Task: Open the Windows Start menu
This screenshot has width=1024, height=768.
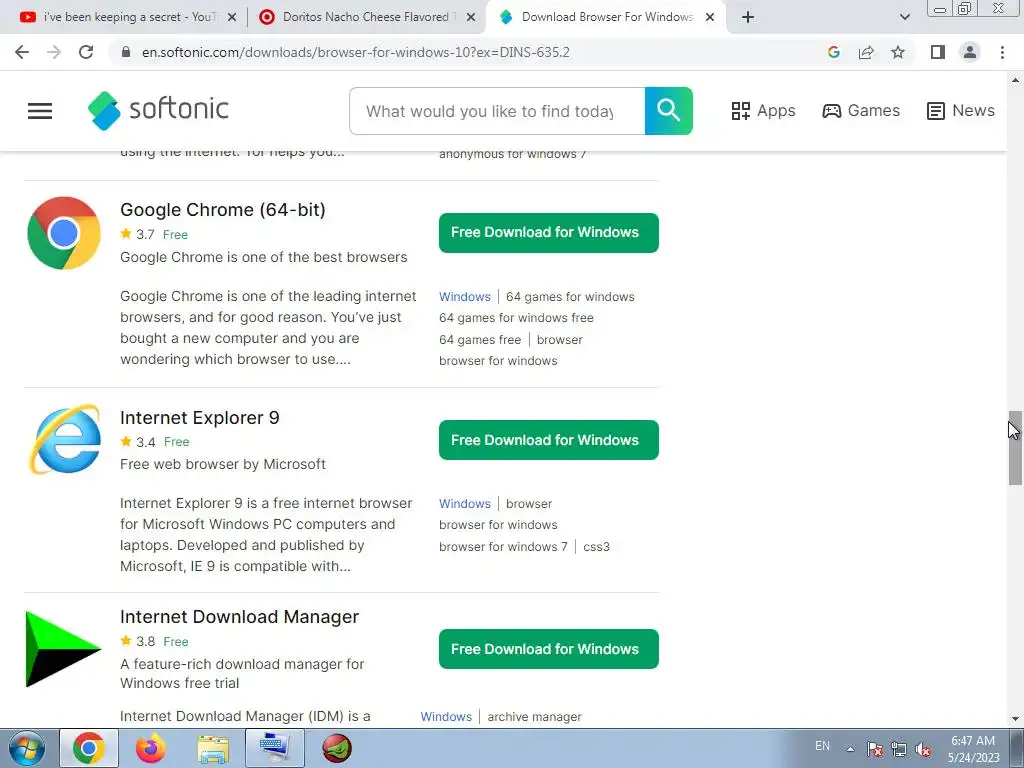Action: [x=26, y=748]
